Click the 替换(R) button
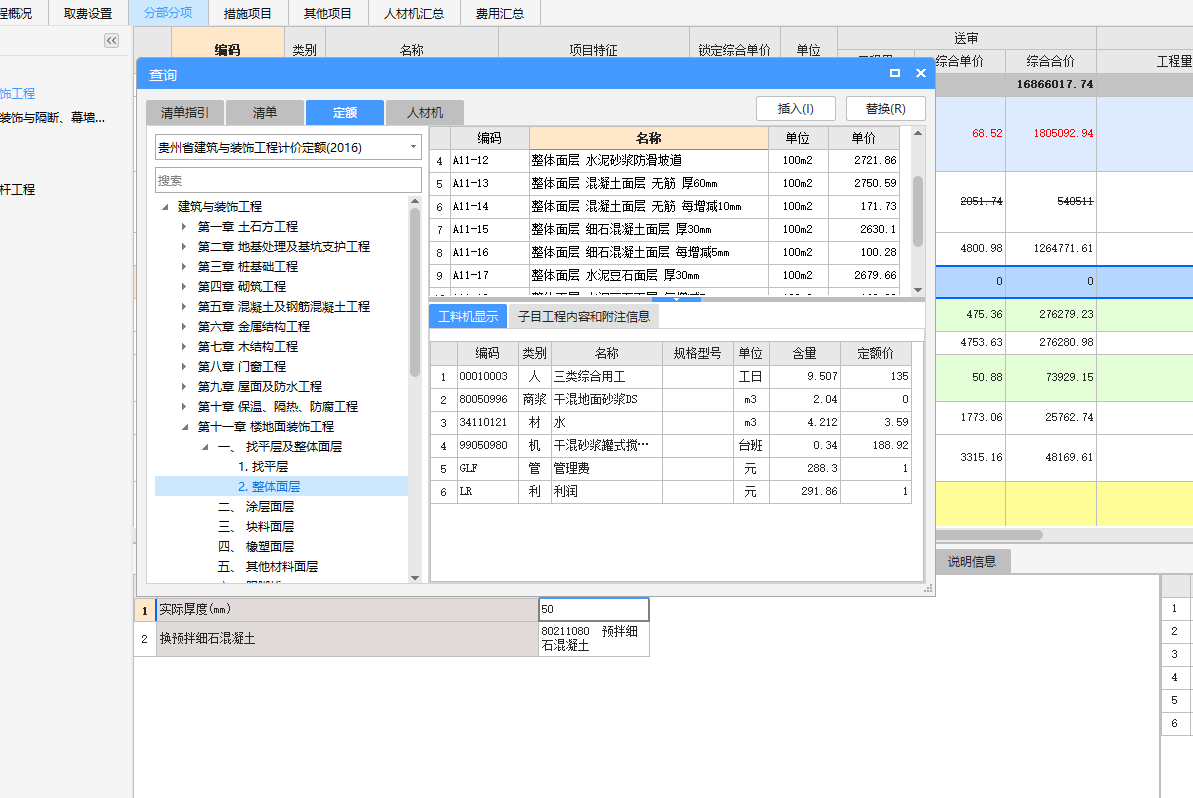 coord(886,109)
